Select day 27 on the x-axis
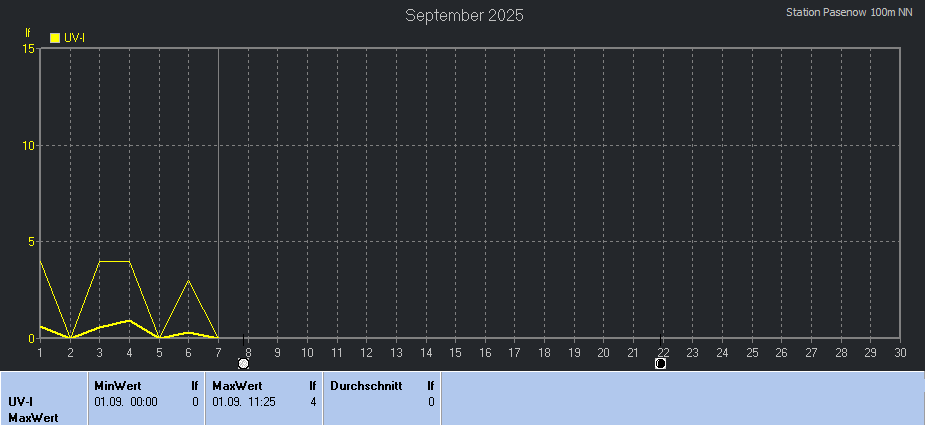The width and height of the screenshot is (925, 425). (811, 352)
